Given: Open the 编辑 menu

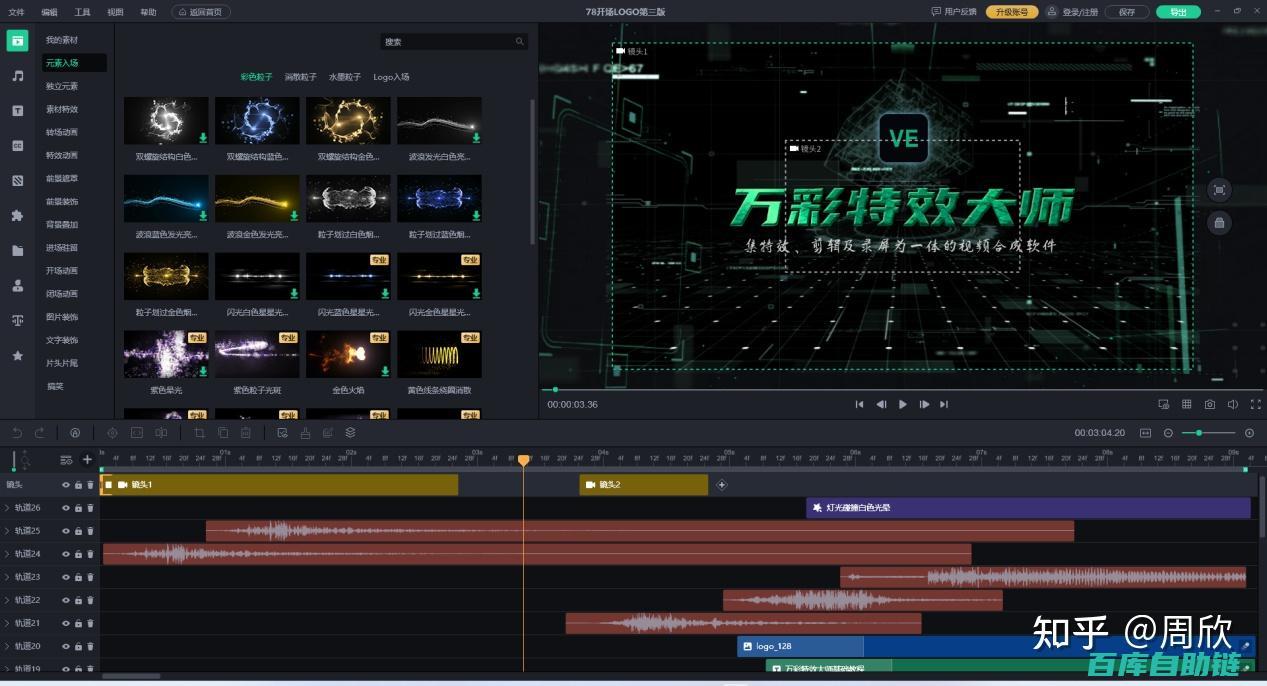Looking at the screenshot, I should point(50,12).
